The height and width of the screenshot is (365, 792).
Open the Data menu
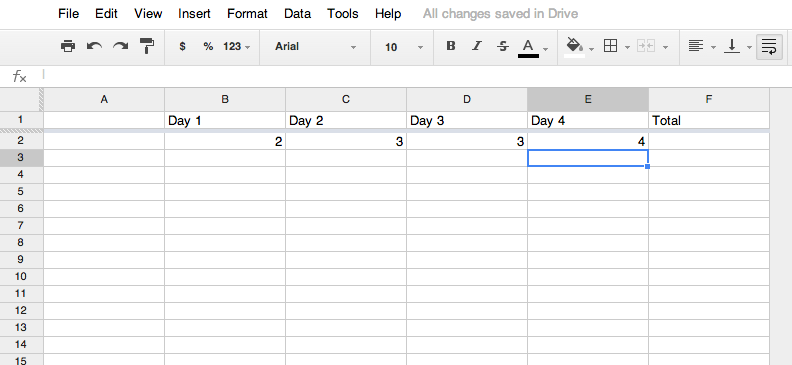(297, 14)
